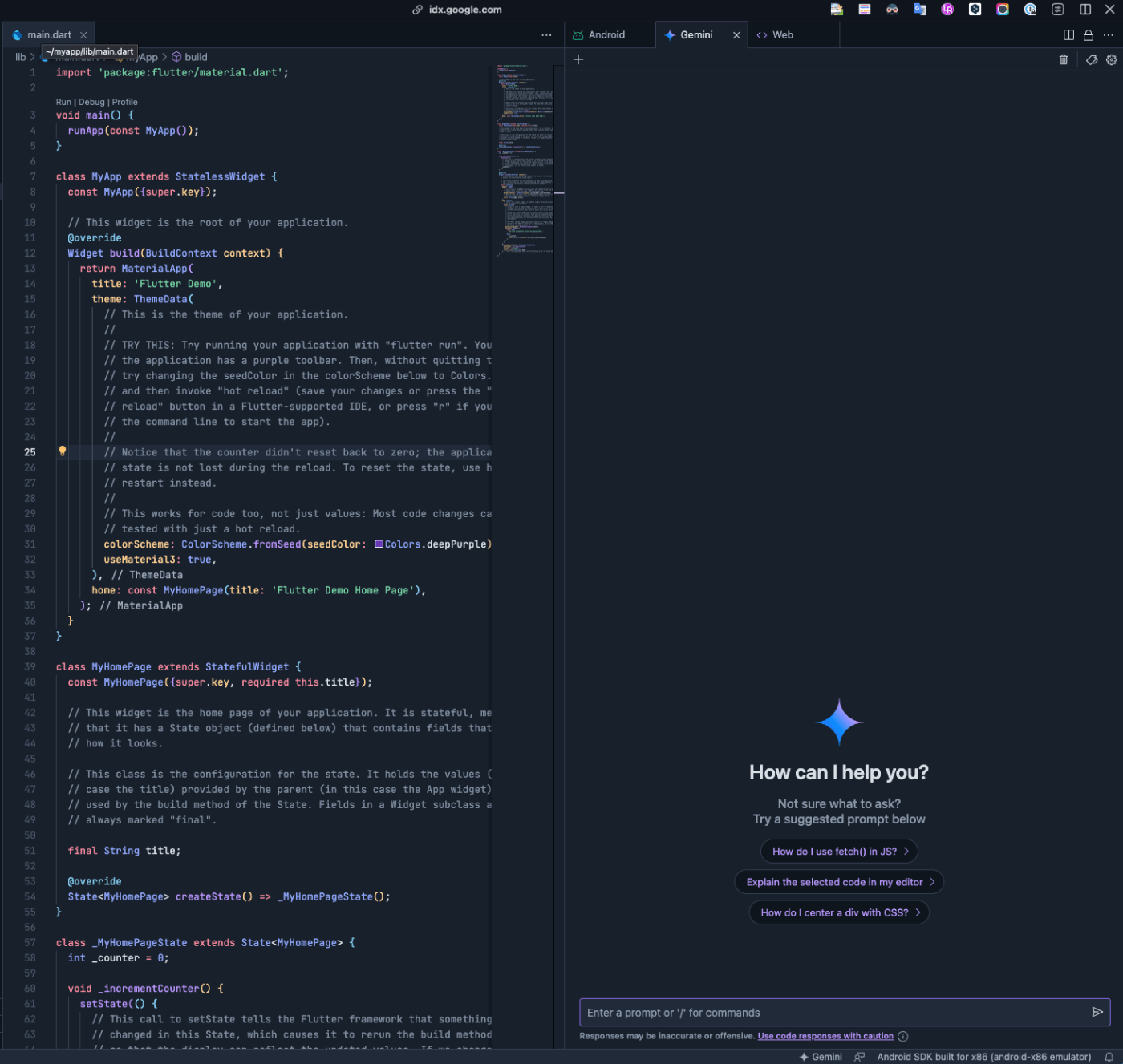
Task: Delete the Gemini conversation using trash icon
Action: point(1064,59)
